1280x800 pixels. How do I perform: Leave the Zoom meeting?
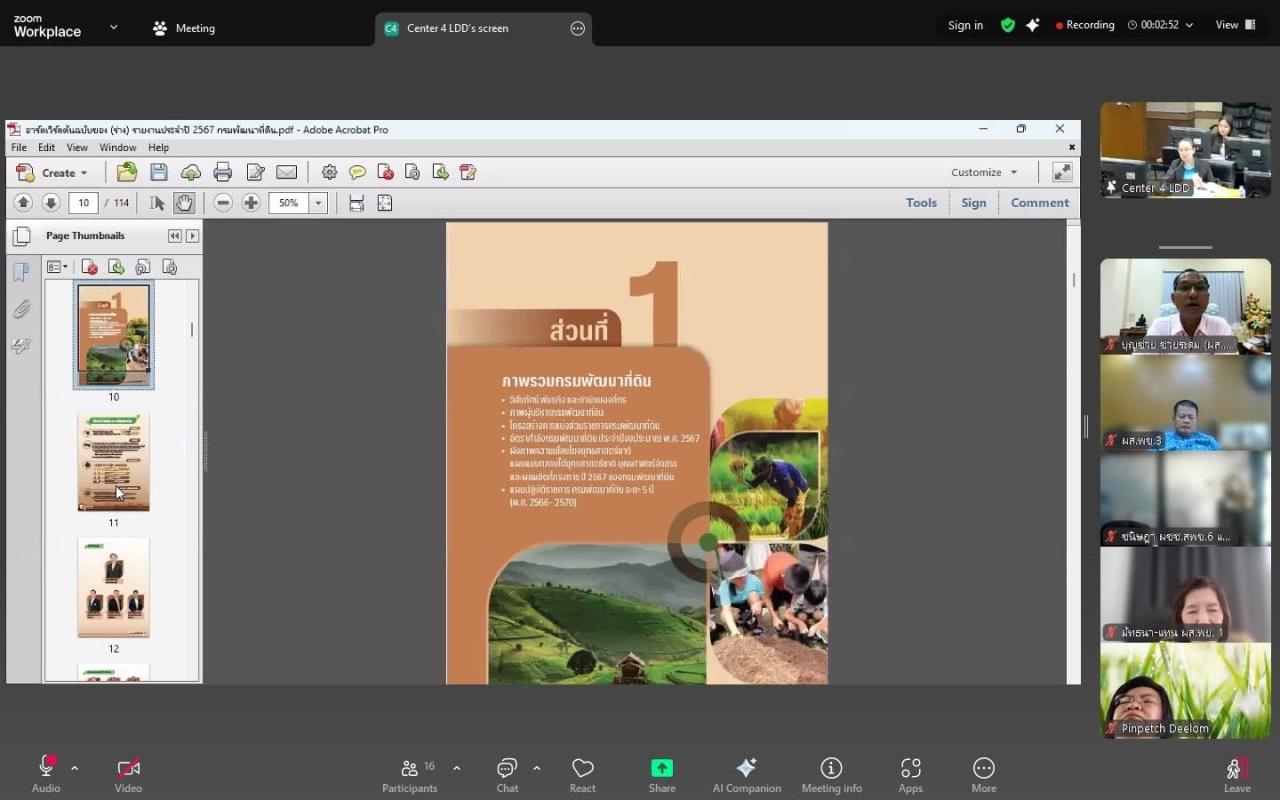1237,775
